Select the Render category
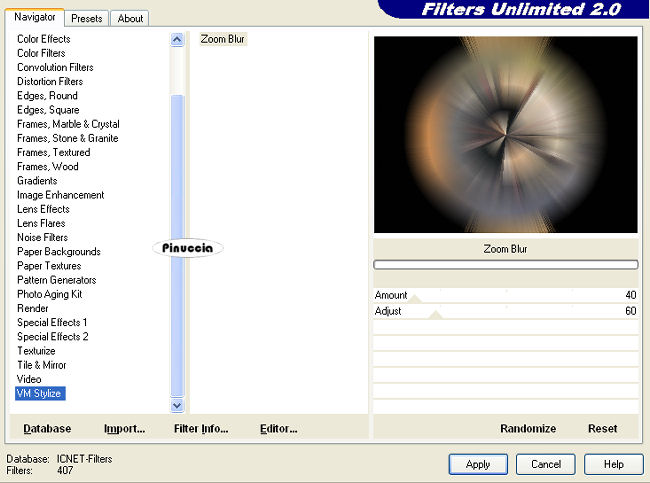Screen dimensions: 650x483 coord(33,308)
